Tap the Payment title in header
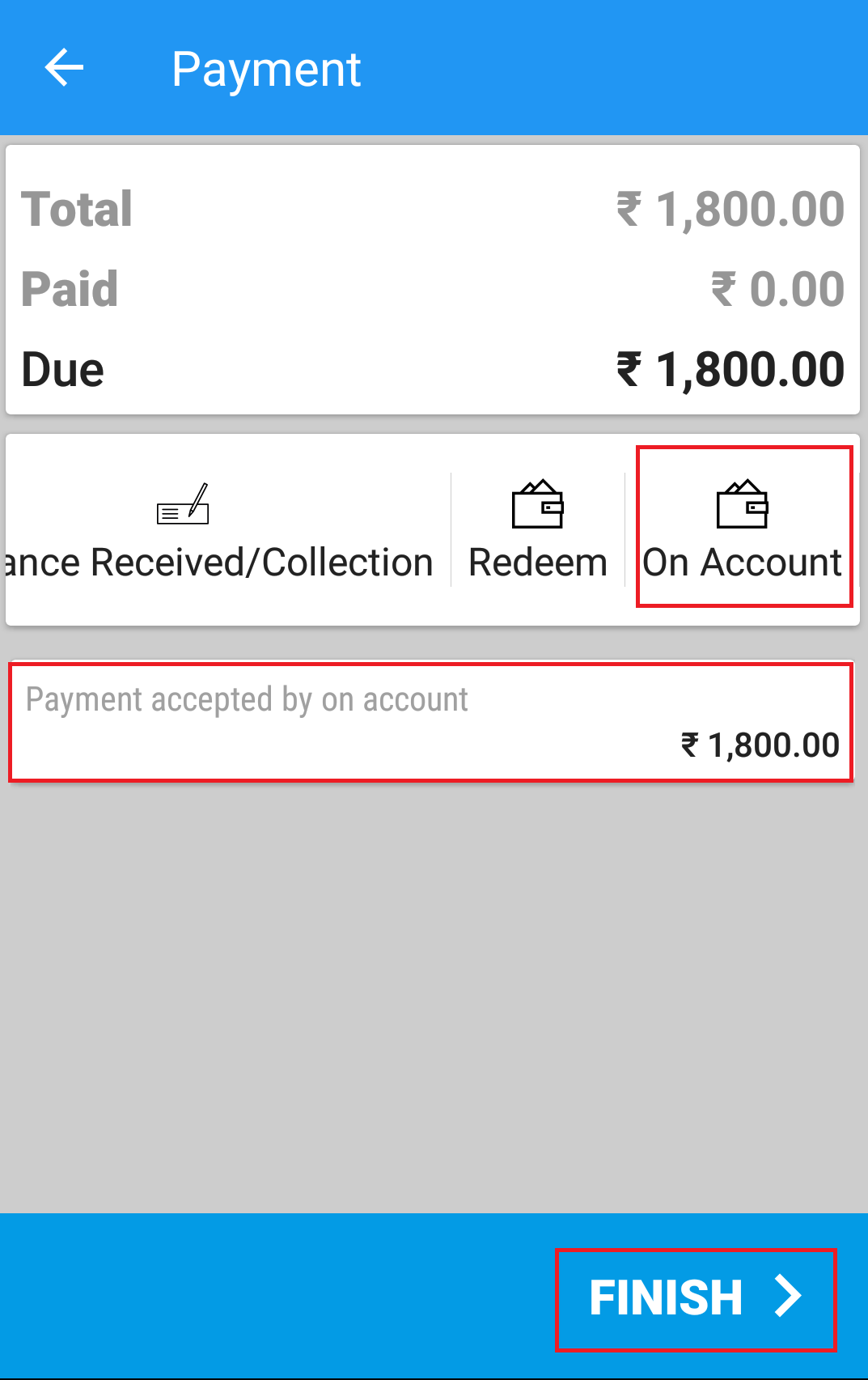Screen dimensions: 868x1380 [266, 70]
